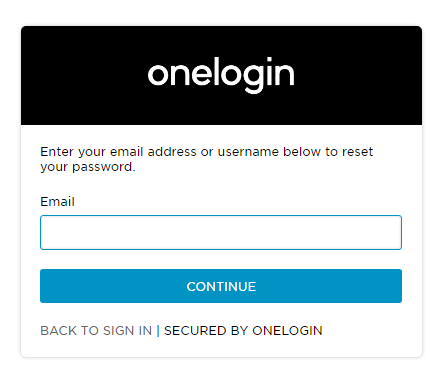Click "your password." line of instructions
This screenshot has height=383, width=442.
pyautogui.click(x=88, y=167)
